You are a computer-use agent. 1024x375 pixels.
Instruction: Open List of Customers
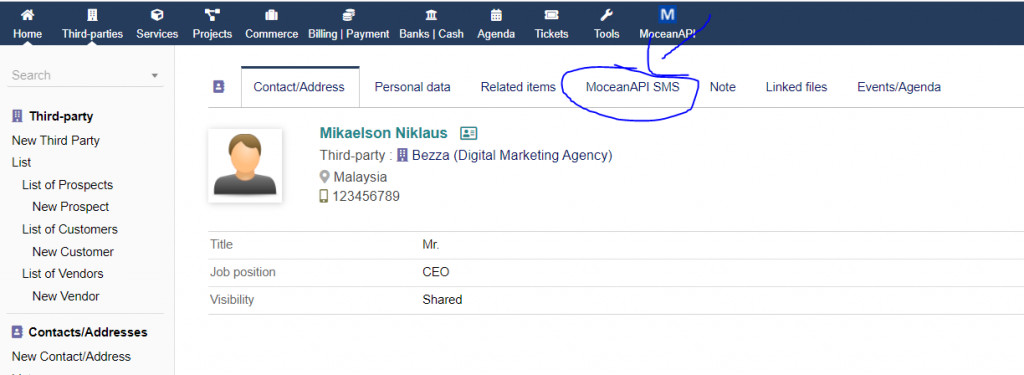(x=70, y=229)
